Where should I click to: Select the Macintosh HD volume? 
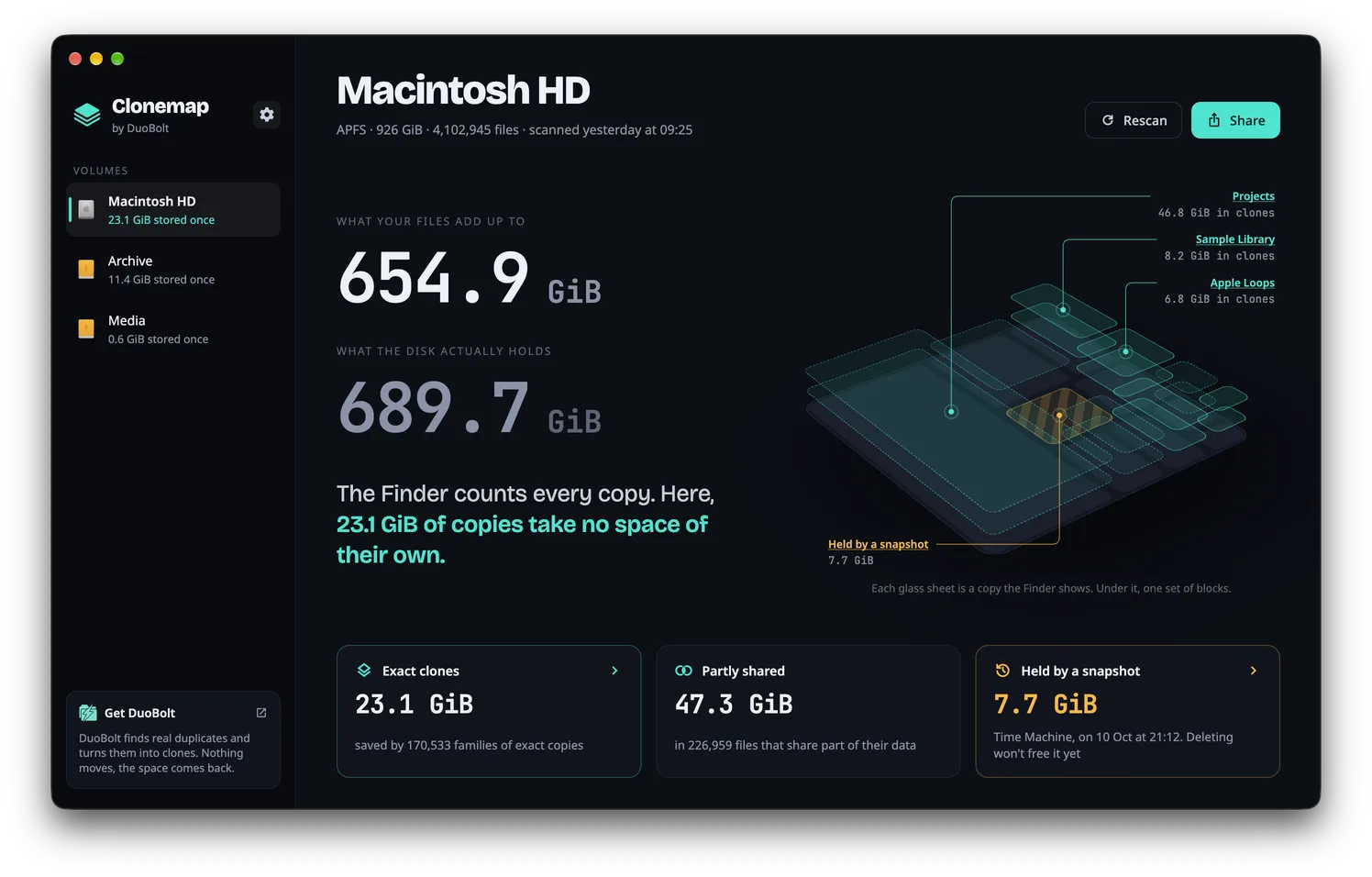[173, 210]
